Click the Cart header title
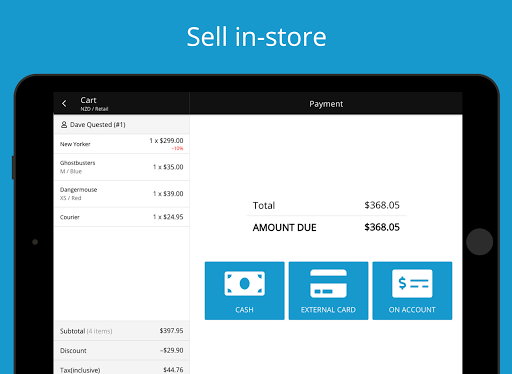Image resolution: width=512 pixels, height=374 pixels. pos(88,100)
